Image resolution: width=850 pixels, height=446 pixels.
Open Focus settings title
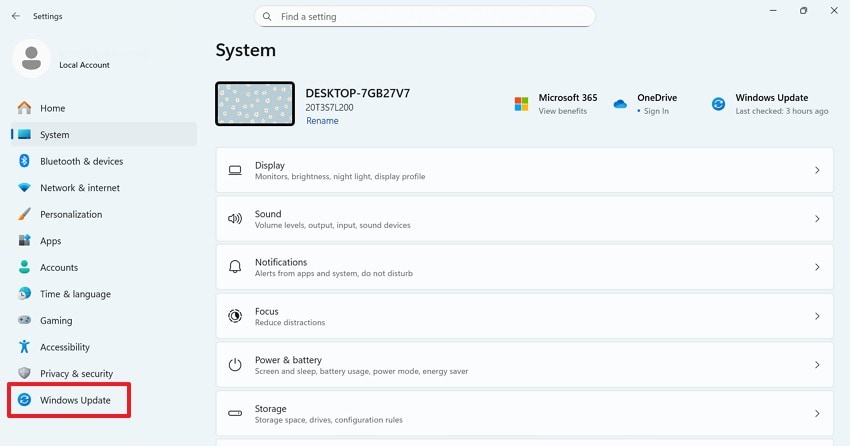(266, 312)
